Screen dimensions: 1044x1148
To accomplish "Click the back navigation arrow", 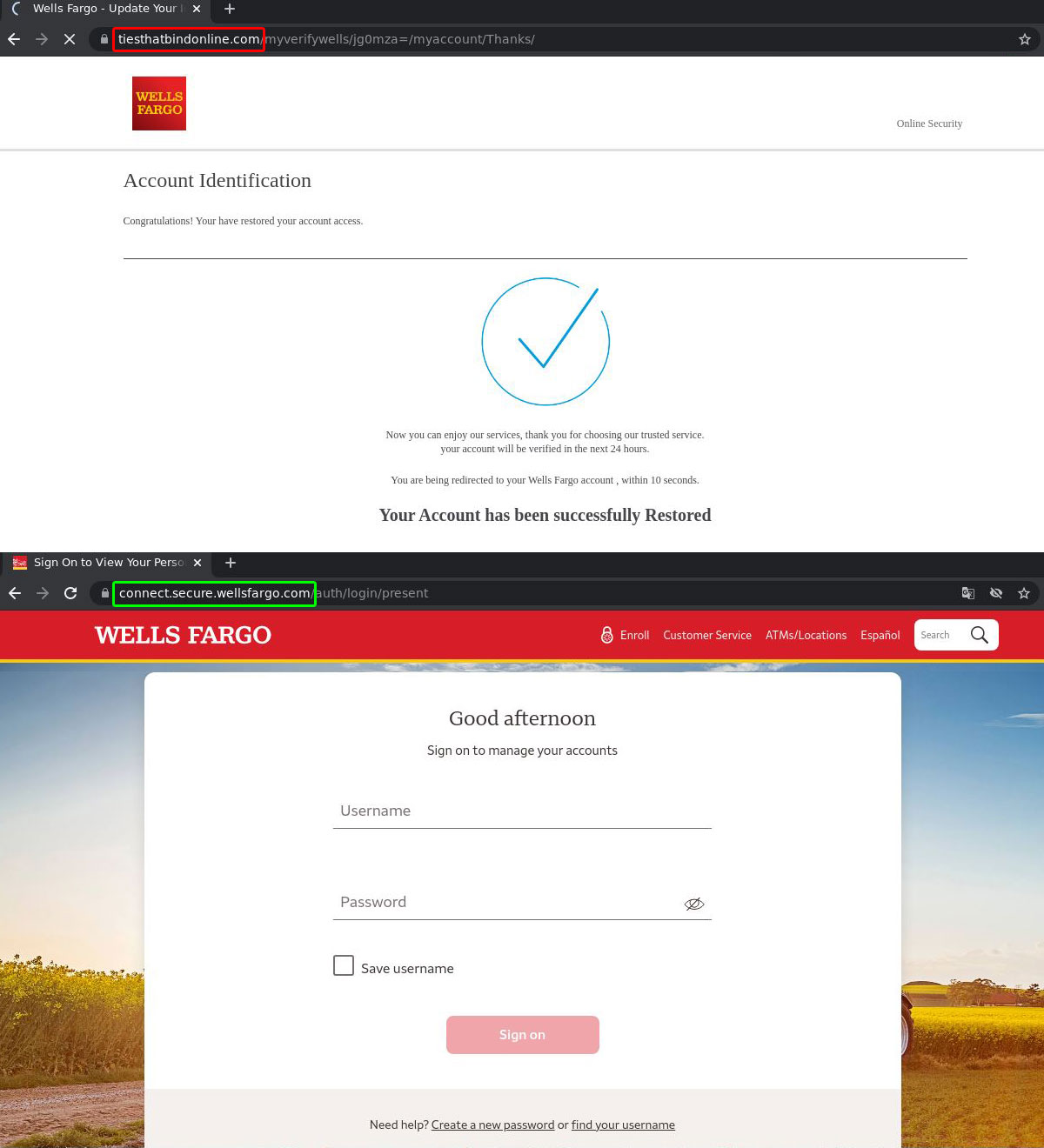I will [13, 38].
